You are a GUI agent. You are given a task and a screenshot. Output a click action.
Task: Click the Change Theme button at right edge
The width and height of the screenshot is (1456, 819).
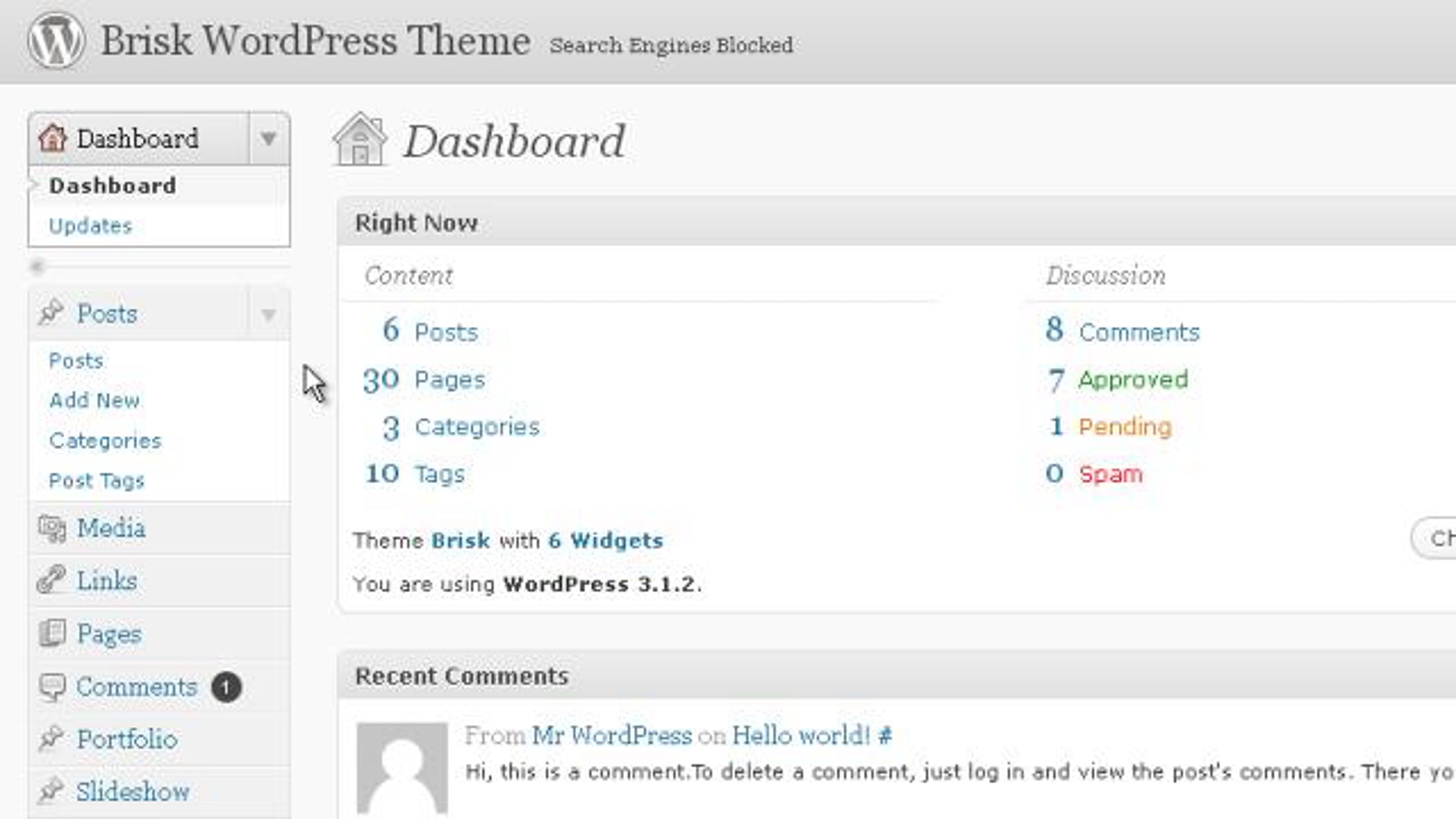tap(1434, 538)
